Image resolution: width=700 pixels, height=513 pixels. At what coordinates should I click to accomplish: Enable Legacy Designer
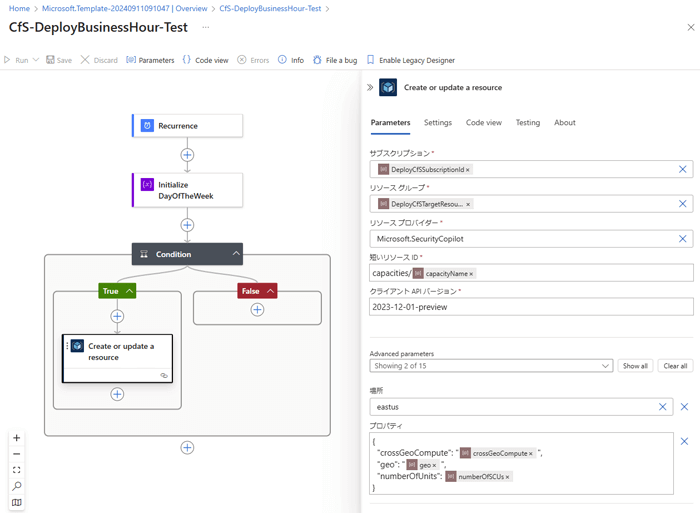click(411, 60)
